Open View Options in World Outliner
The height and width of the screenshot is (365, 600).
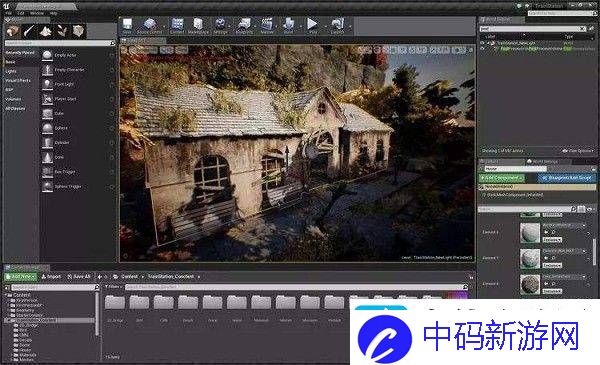[x=578, y=151]
